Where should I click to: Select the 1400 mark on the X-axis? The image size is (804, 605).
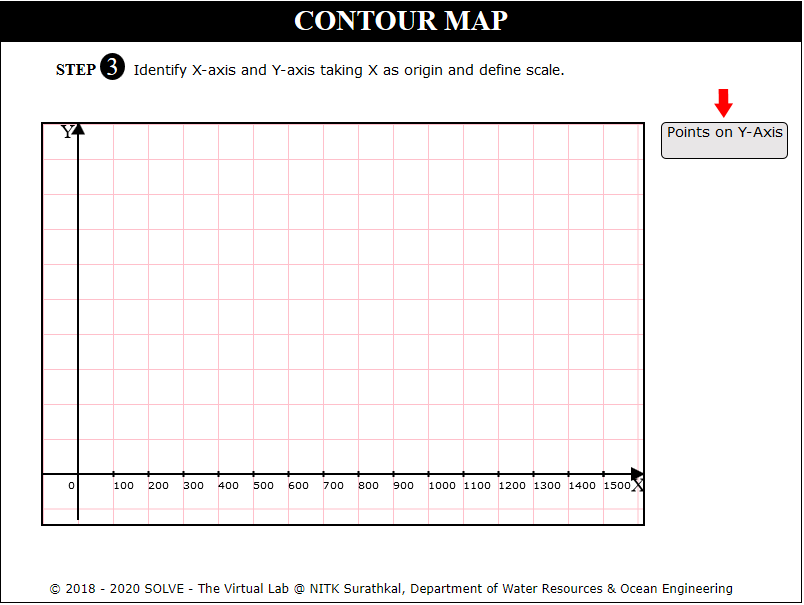click(x=582, y=486)
